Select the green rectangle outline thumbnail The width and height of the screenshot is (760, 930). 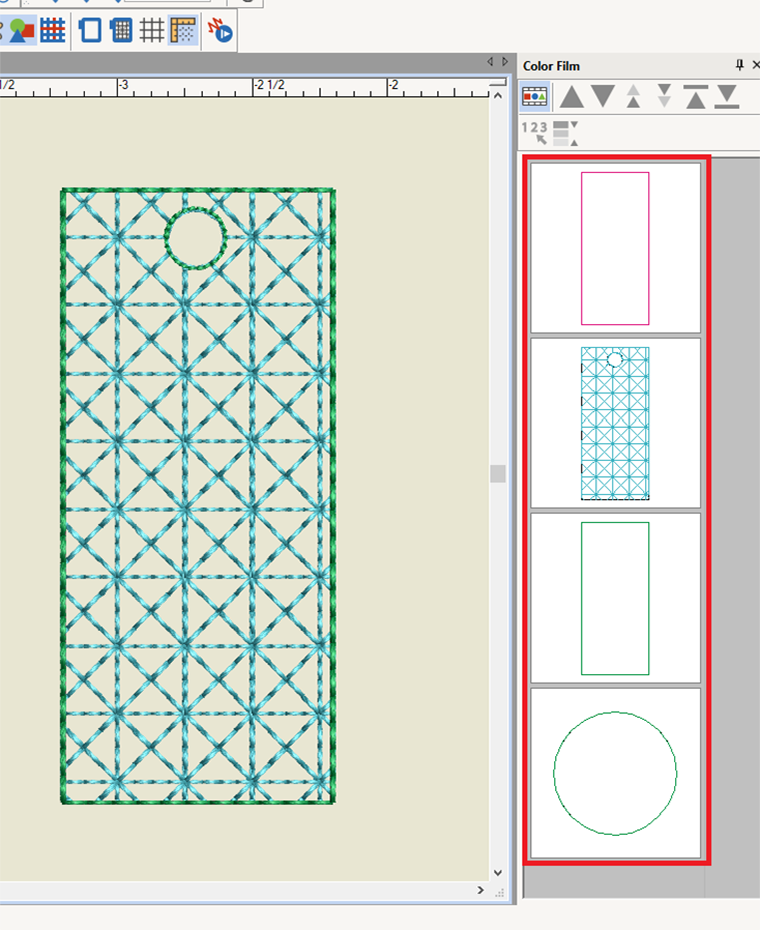pyautogui.click(x=615, y=598)
